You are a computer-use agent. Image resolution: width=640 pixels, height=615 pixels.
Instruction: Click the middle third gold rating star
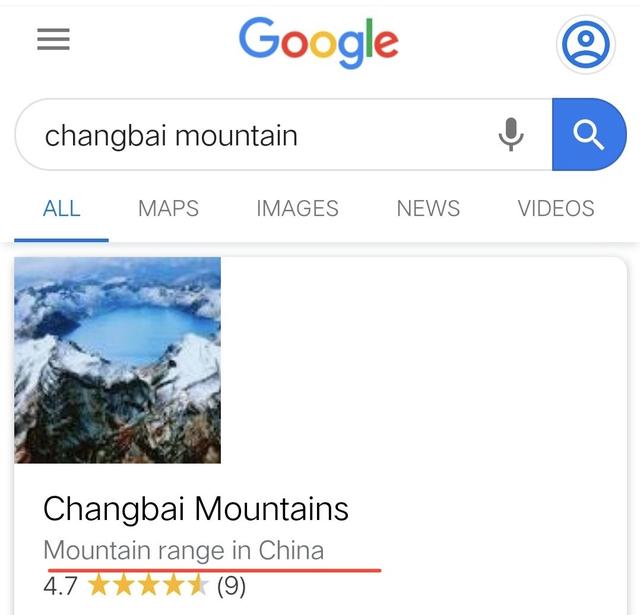(x=149, y=584)
